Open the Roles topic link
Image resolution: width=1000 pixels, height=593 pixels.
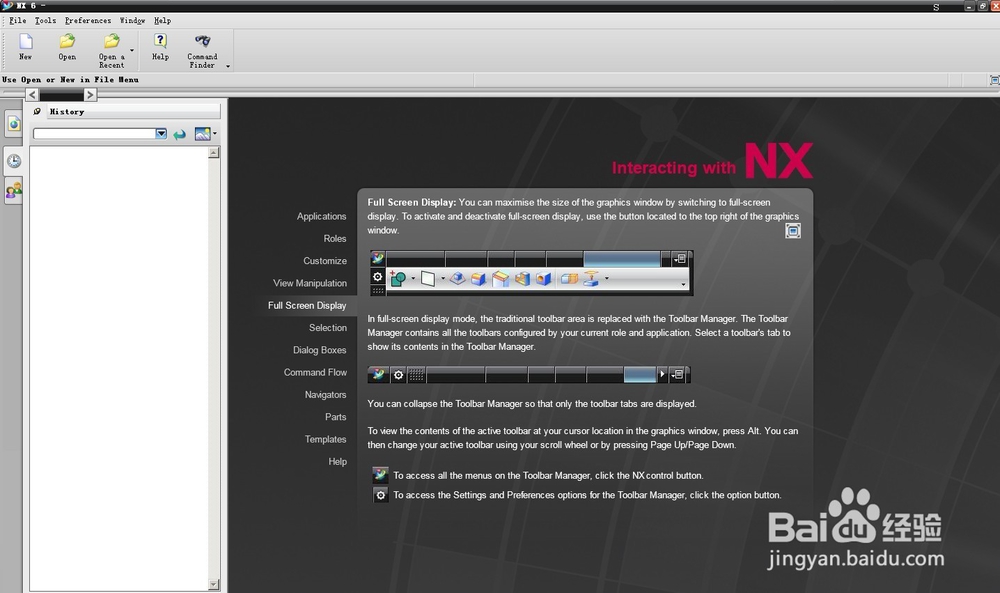click(x=335, y=238)
